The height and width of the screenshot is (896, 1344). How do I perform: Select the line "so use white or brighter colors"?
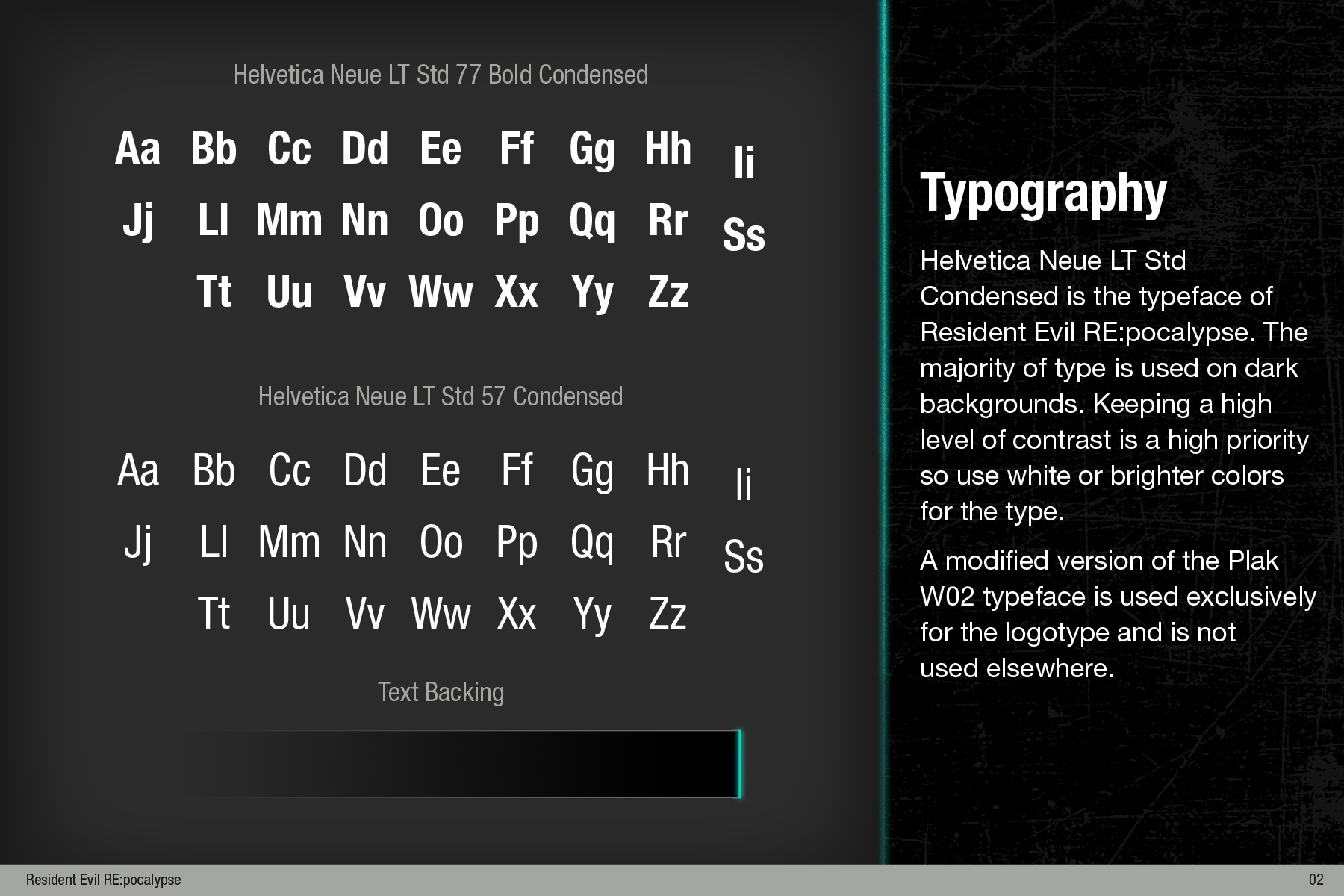coord(1101,476)
